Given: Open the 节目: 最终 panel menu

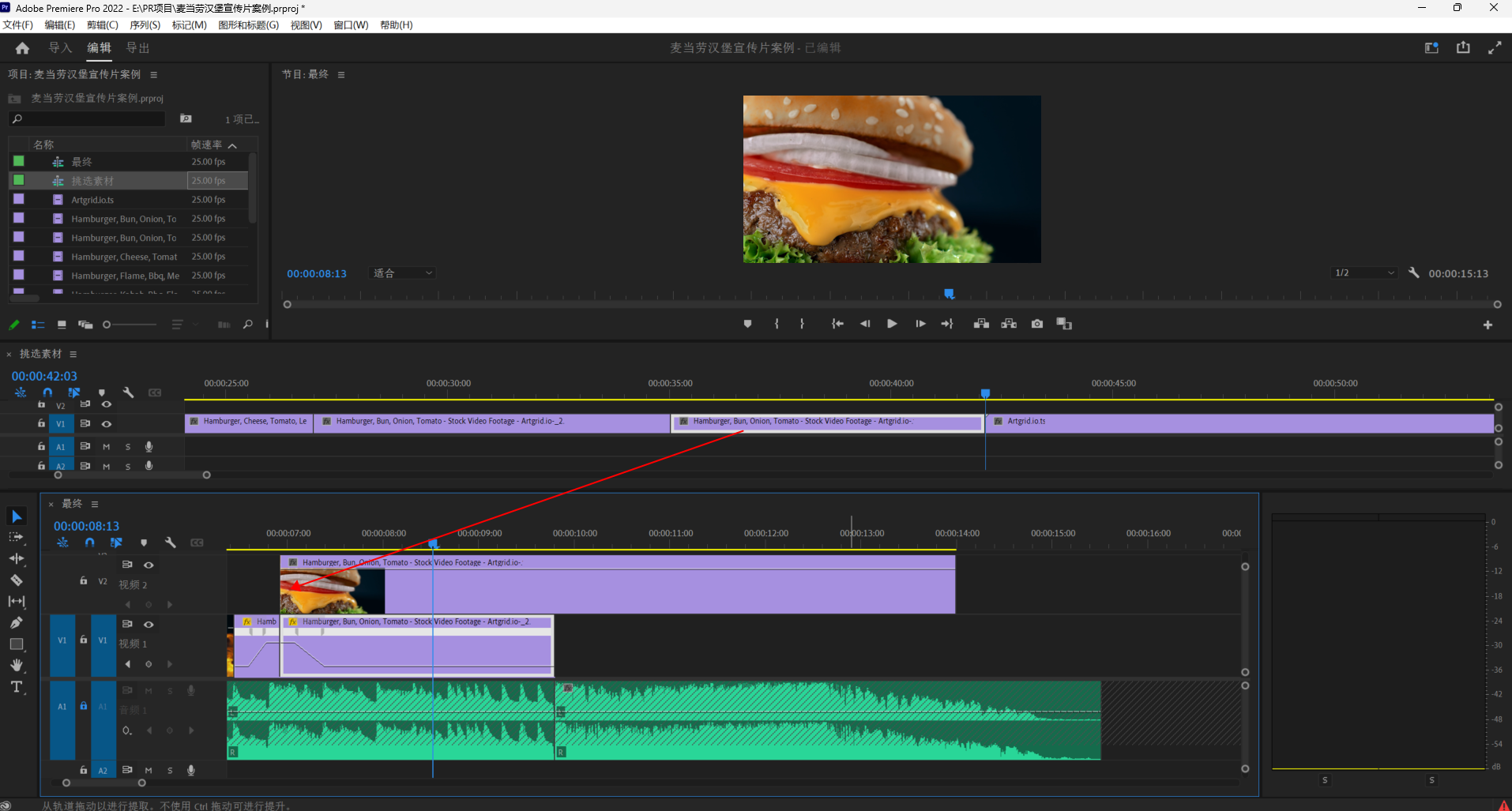Looking at the screenshot, I should tap(341, 74).
